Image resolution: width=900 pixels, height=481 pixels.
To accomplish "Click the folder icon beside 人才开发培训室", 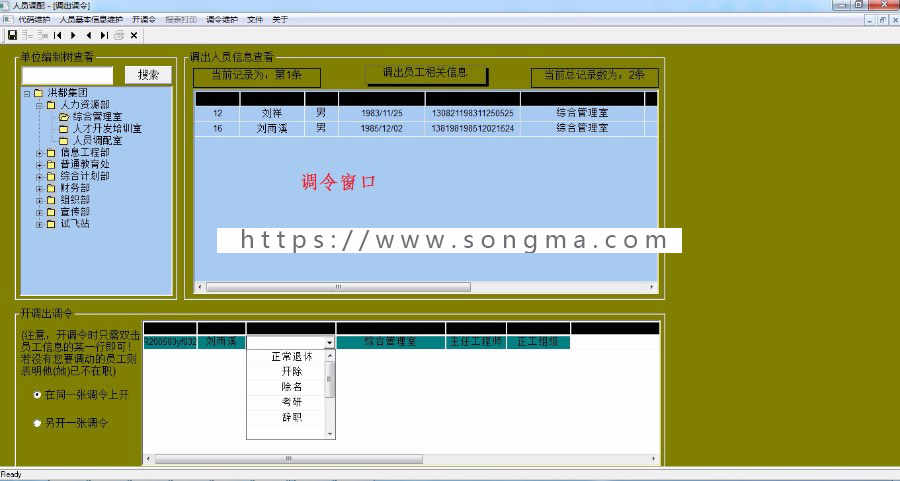I will (x=64, y=129).
